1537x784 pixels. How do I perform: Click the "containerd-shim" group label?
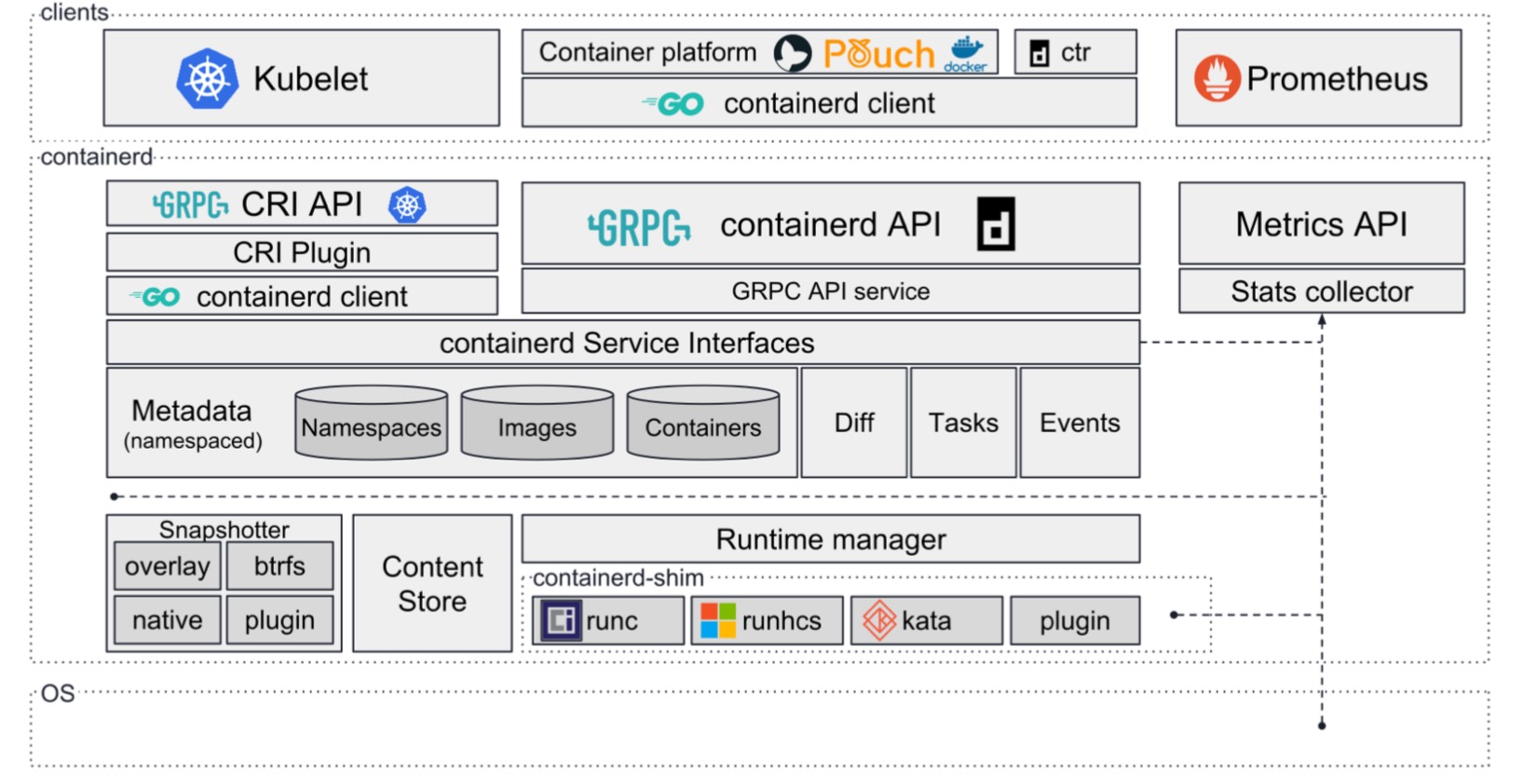[618, 578]
